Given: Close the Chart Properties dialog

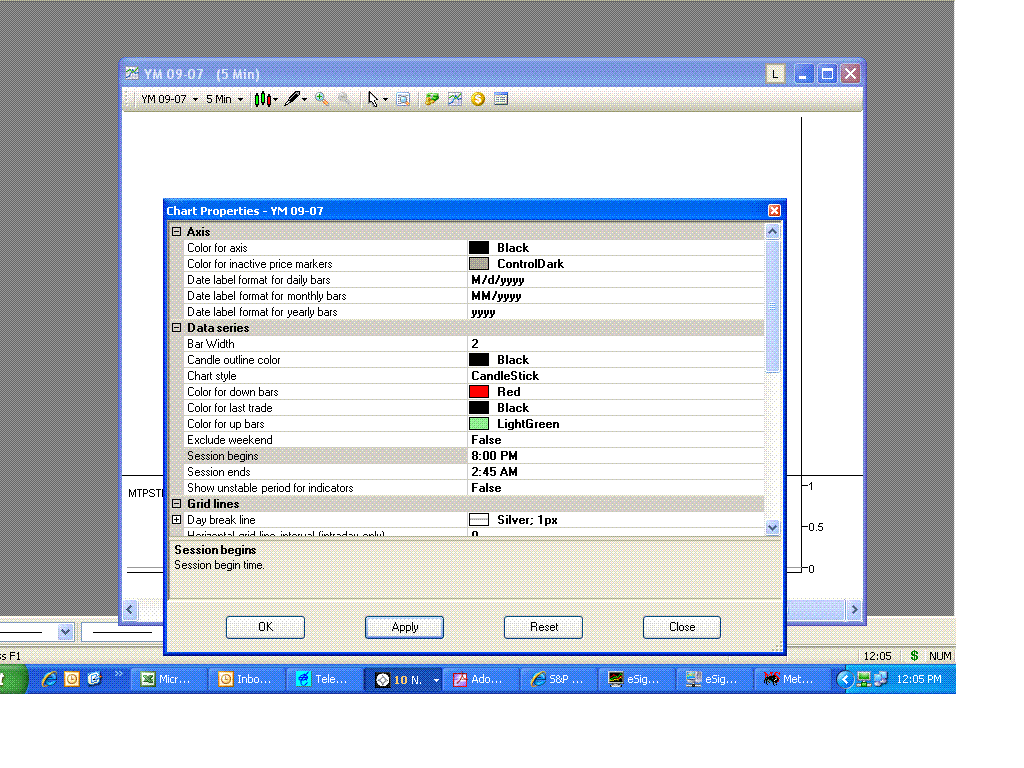Looking at the screenshot, I should pos(775,210).
